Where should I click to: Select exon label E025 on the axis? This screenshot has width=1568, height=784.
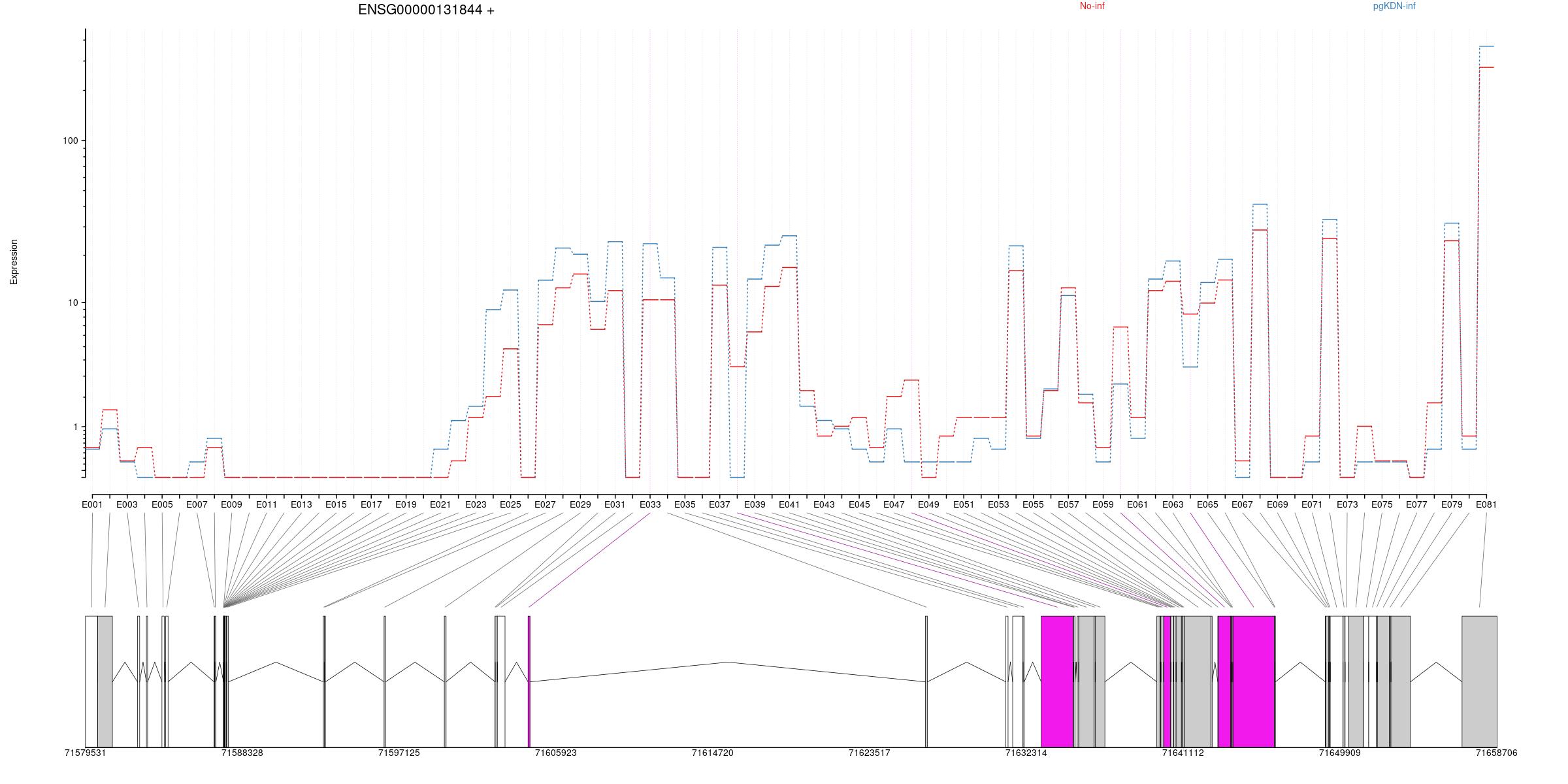pos(510,504)
